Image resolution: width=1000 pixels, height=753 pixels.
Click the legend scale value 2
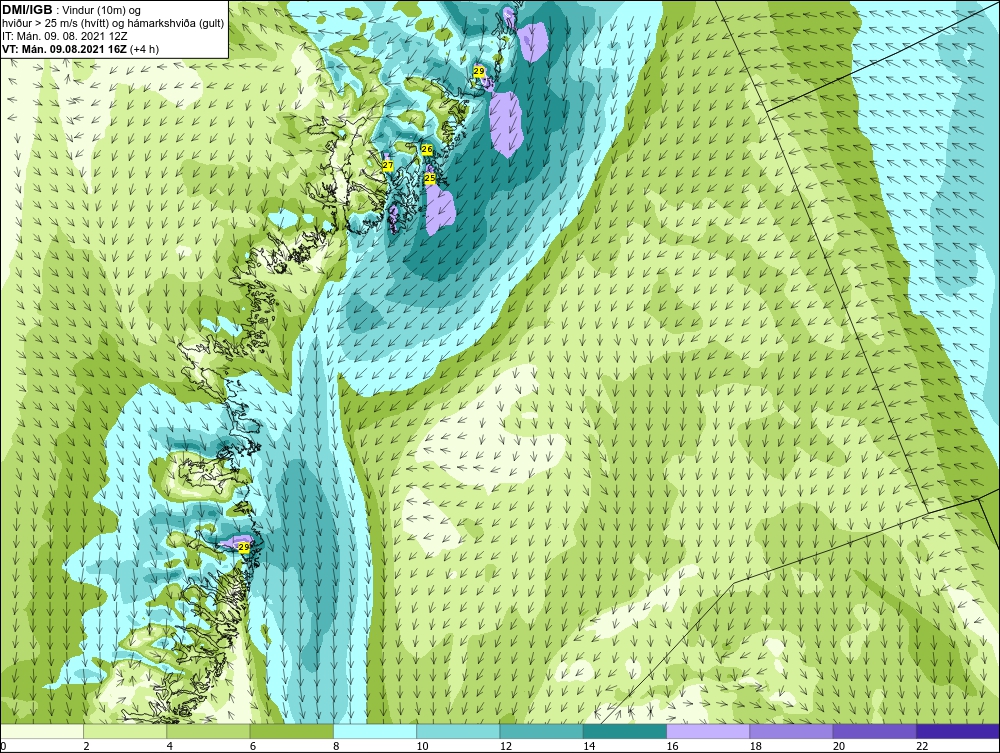click(x=86, y=747)
